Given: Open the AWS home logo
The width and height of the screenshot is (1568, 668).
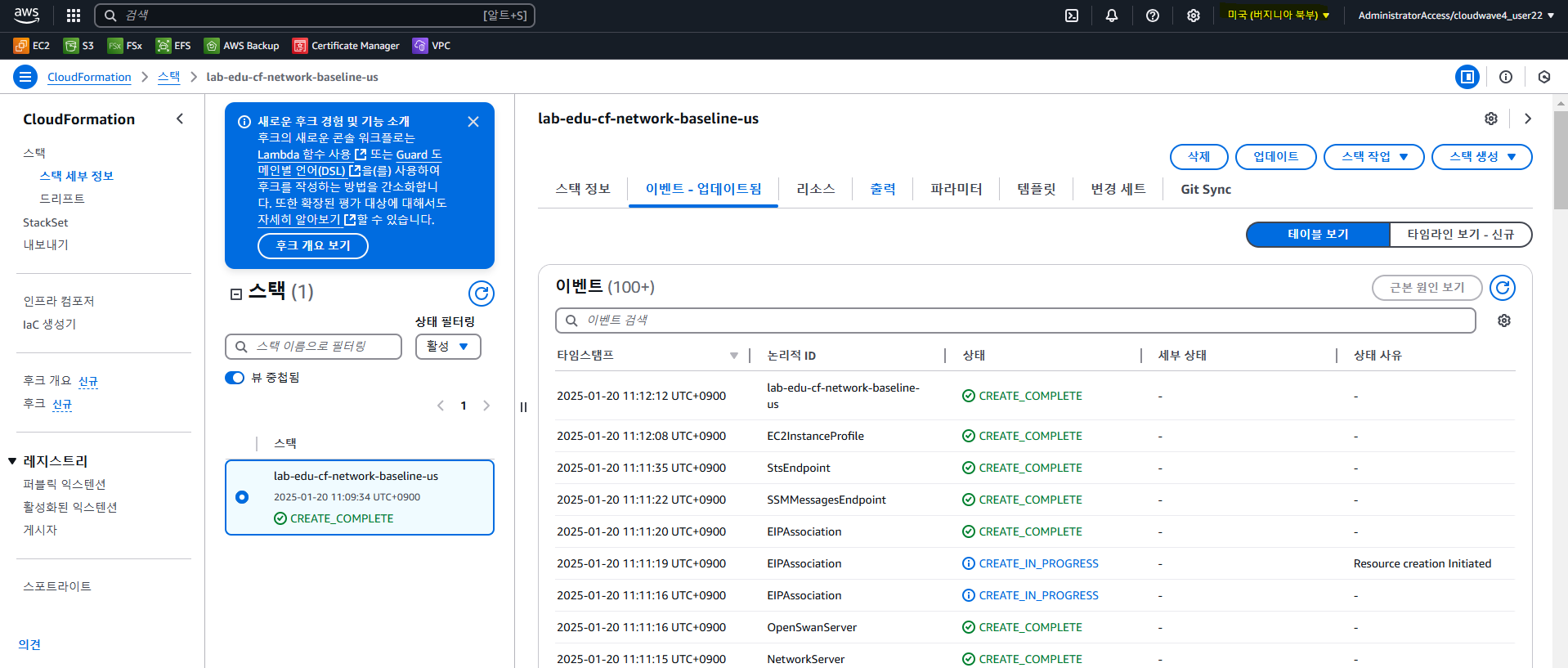Looking at the screenshot, I should 26,15.
